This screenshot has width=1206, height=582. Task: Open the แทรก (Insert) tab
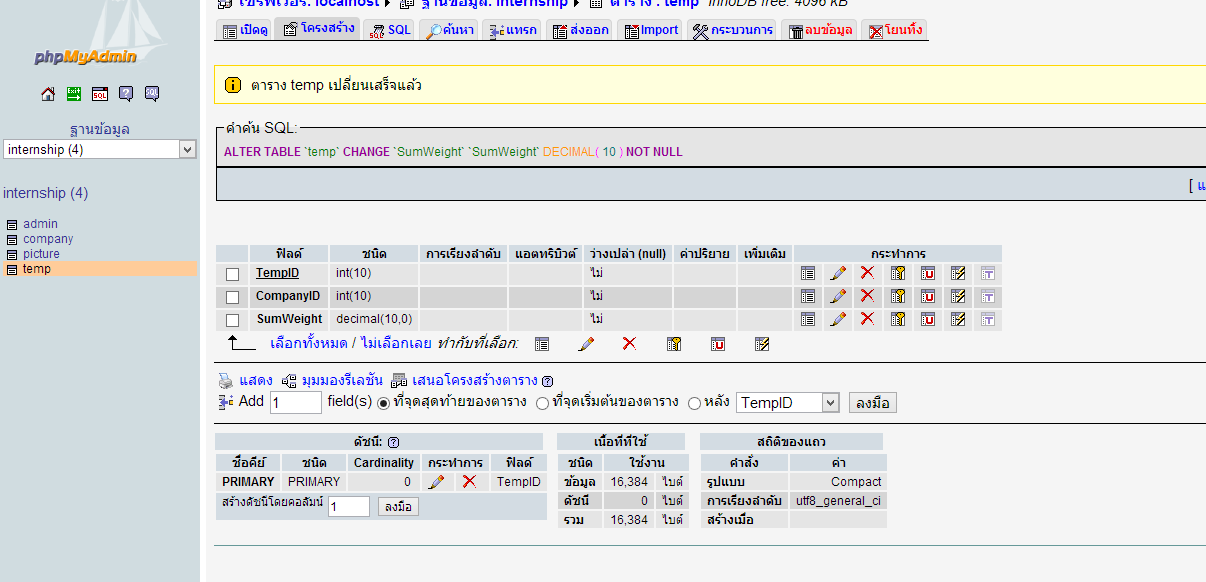click(512, 30)
